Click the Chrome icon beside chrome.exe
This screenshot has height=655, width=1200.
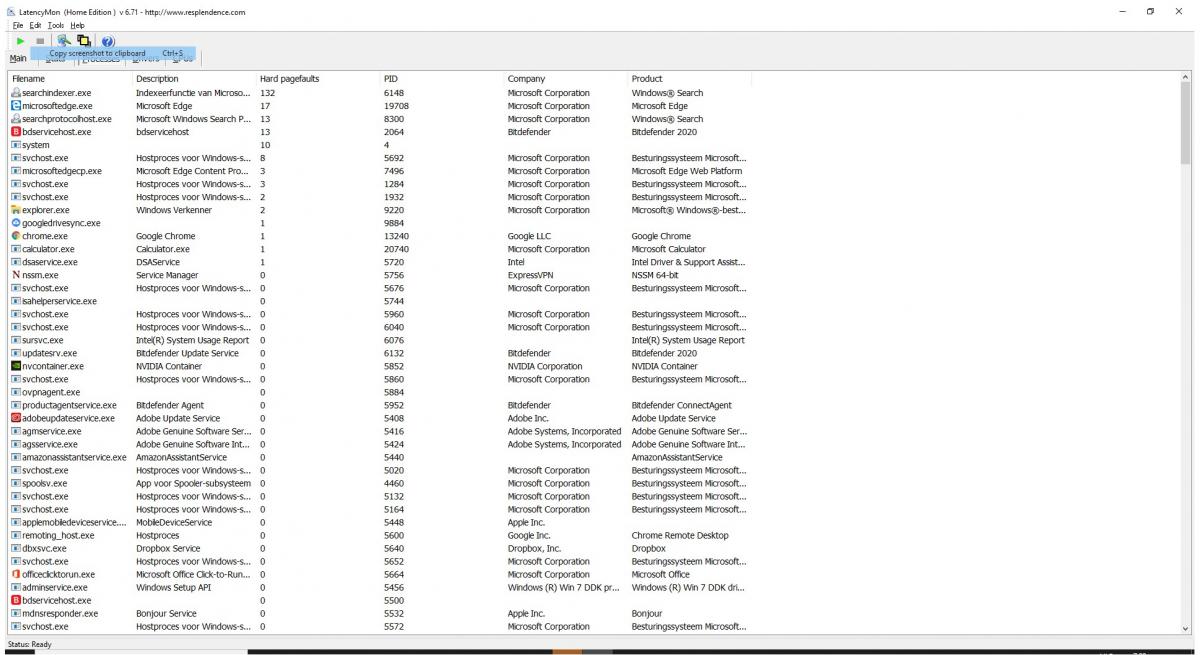pyautogui.click(x=16, y=236)
